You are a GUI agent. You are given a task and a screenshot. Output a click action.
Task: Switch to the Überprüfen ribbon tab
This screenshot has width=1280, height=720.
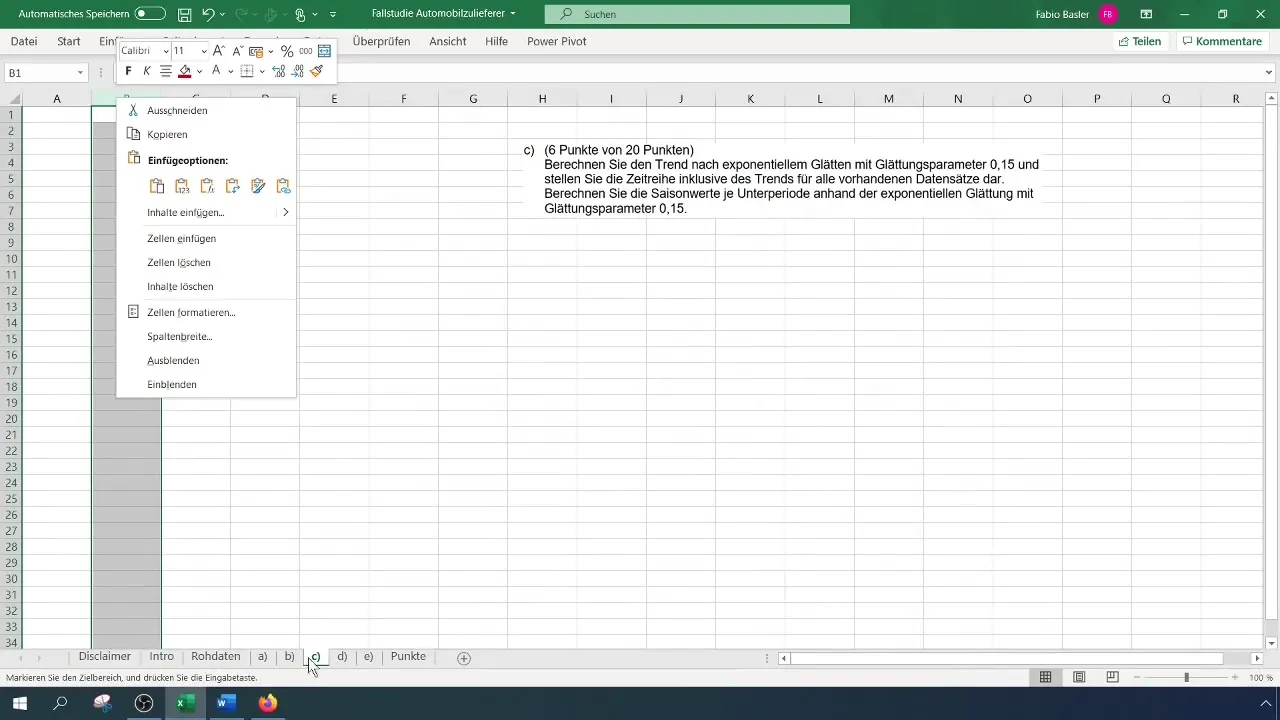tap(382, 41)
